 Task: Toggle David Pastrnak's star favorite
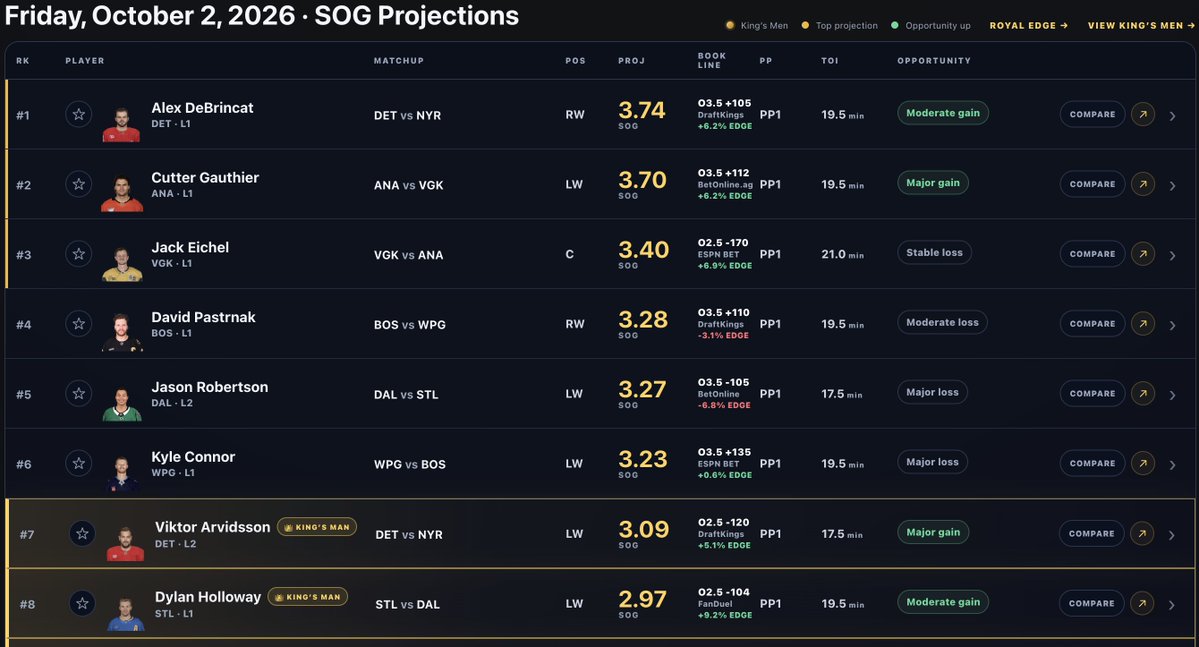tap(79, 324)
